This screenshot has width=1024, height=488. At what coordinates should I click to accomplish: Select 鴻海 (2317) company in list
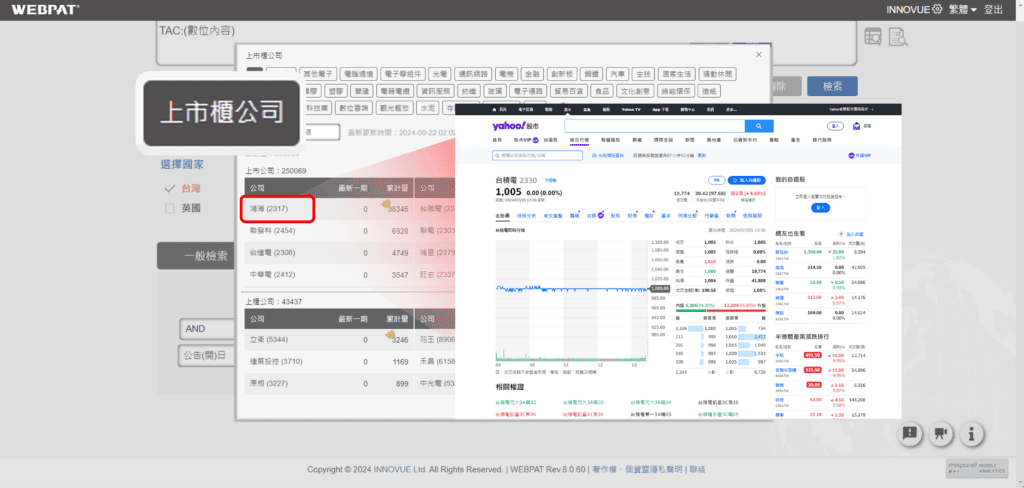[278, 209]
